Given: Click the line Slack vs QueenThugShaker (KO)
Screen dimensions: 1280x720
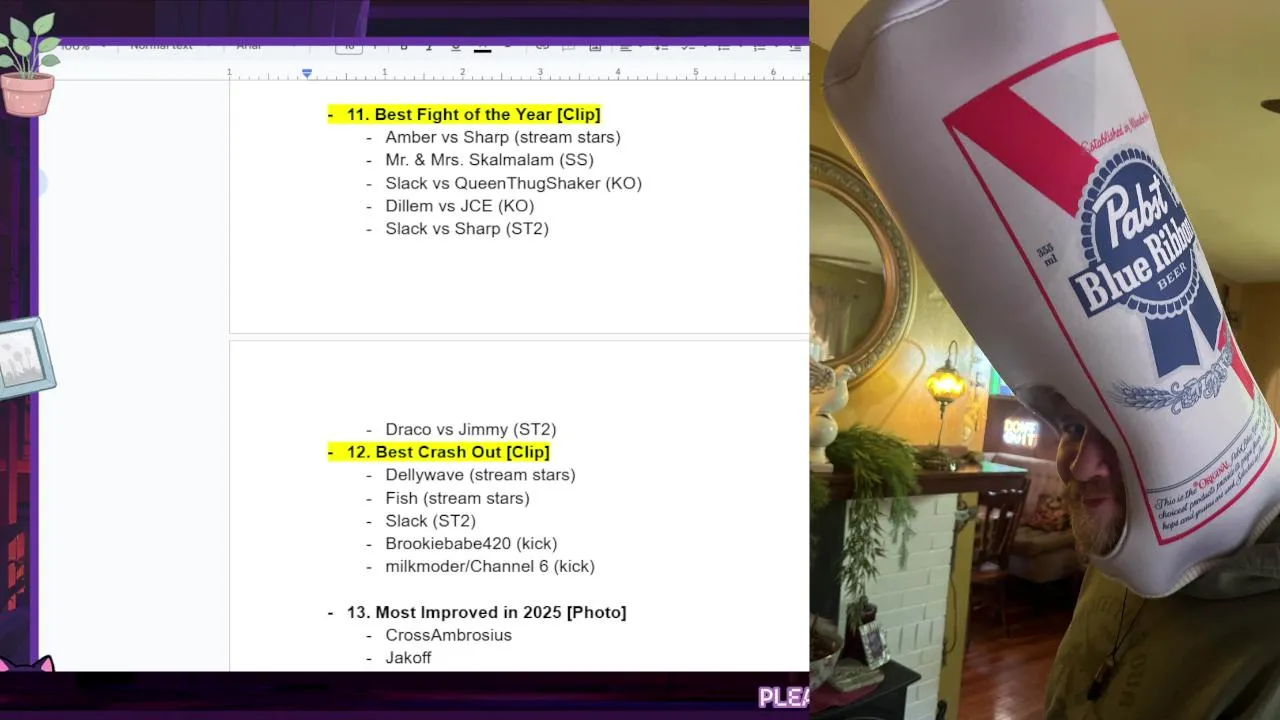Looking at the screenshot, I should click(x=513, y=183).
